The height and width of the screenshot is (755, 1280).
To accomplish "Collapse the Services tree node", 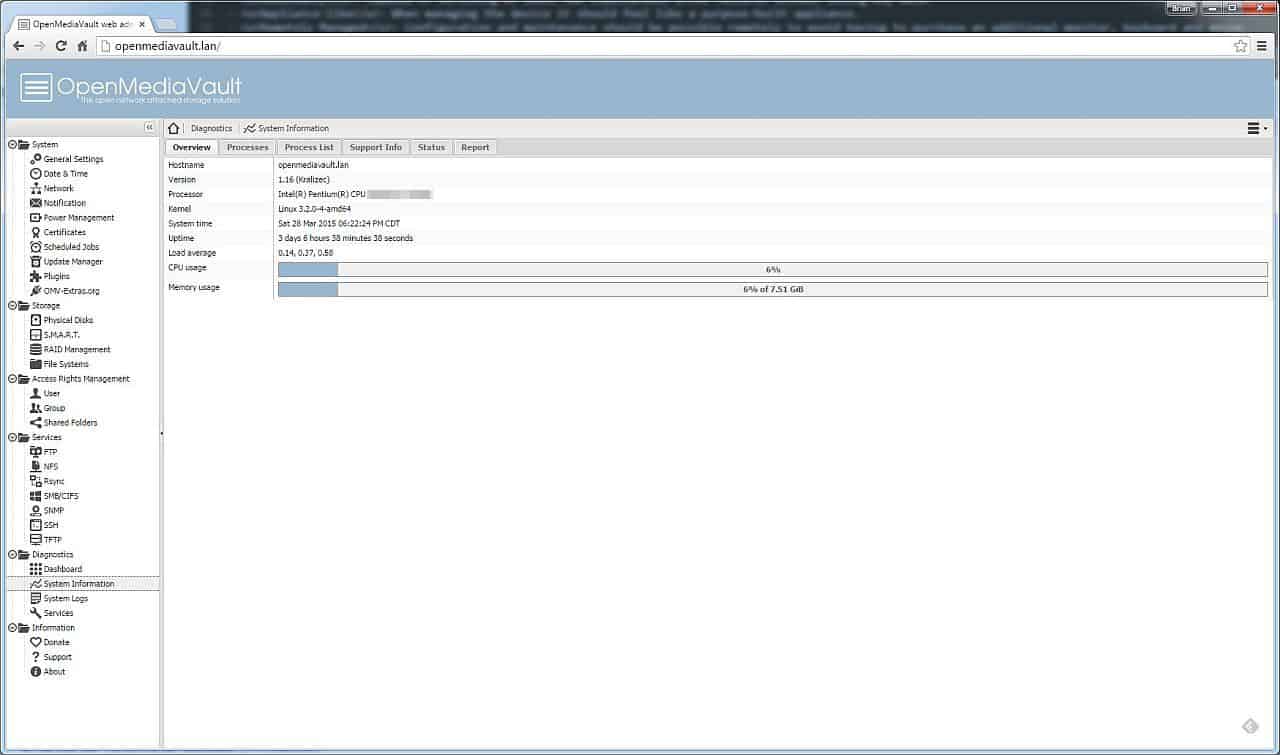I will pos(12,438).
